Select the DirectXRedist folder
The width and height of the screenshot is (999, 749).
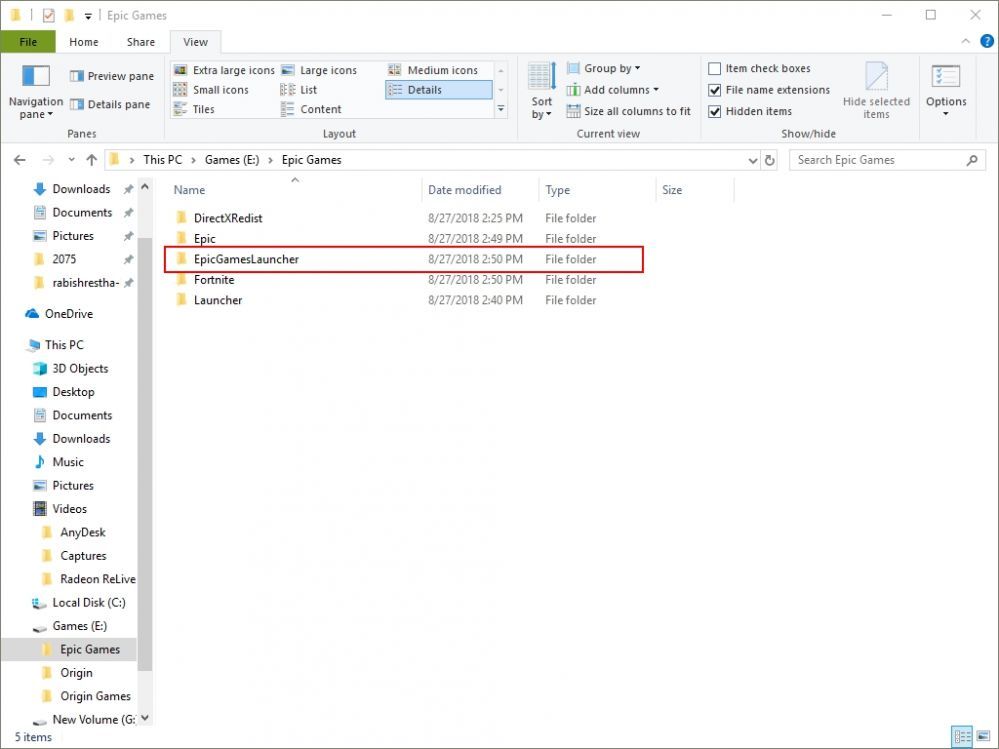228,218
